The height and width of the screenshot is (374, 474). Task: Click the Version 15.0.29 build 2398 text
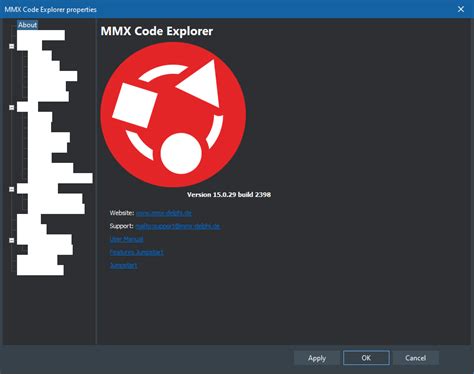click(x=229, y=195)
